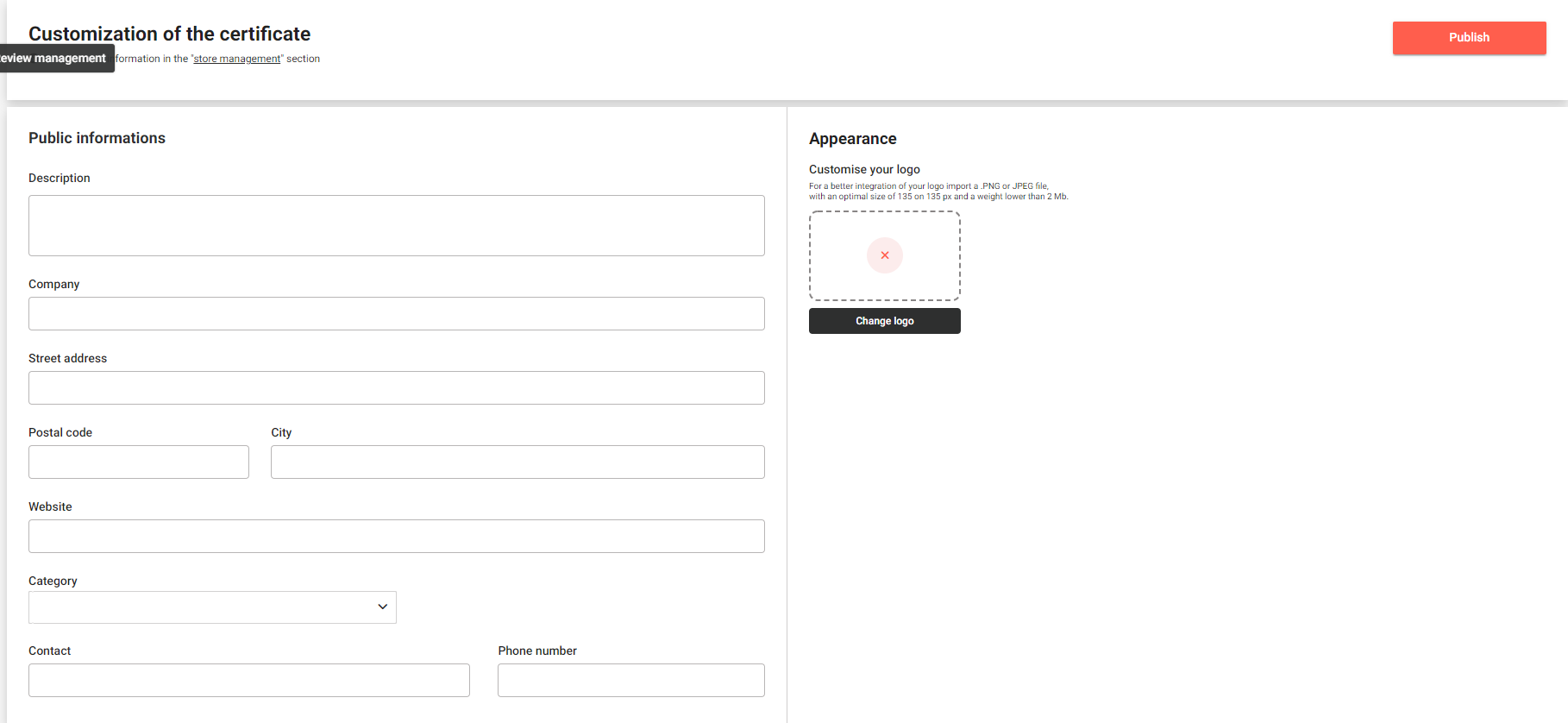Click into the Company field

(x=397, y=314)
